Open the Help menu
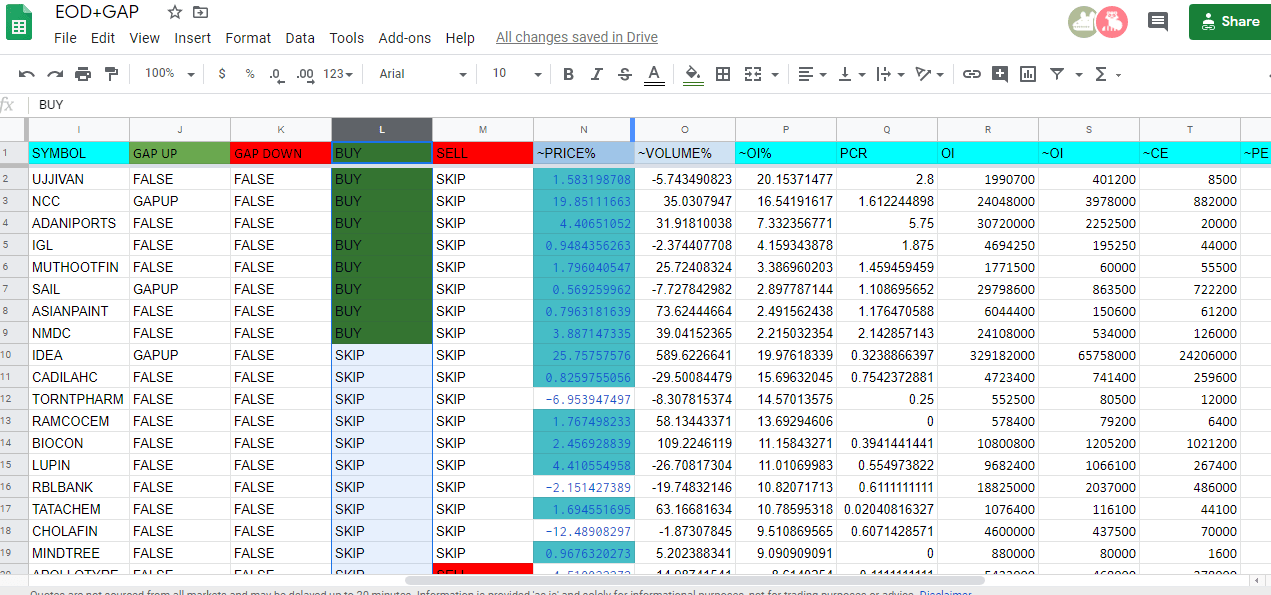 [x=460, y=38]
